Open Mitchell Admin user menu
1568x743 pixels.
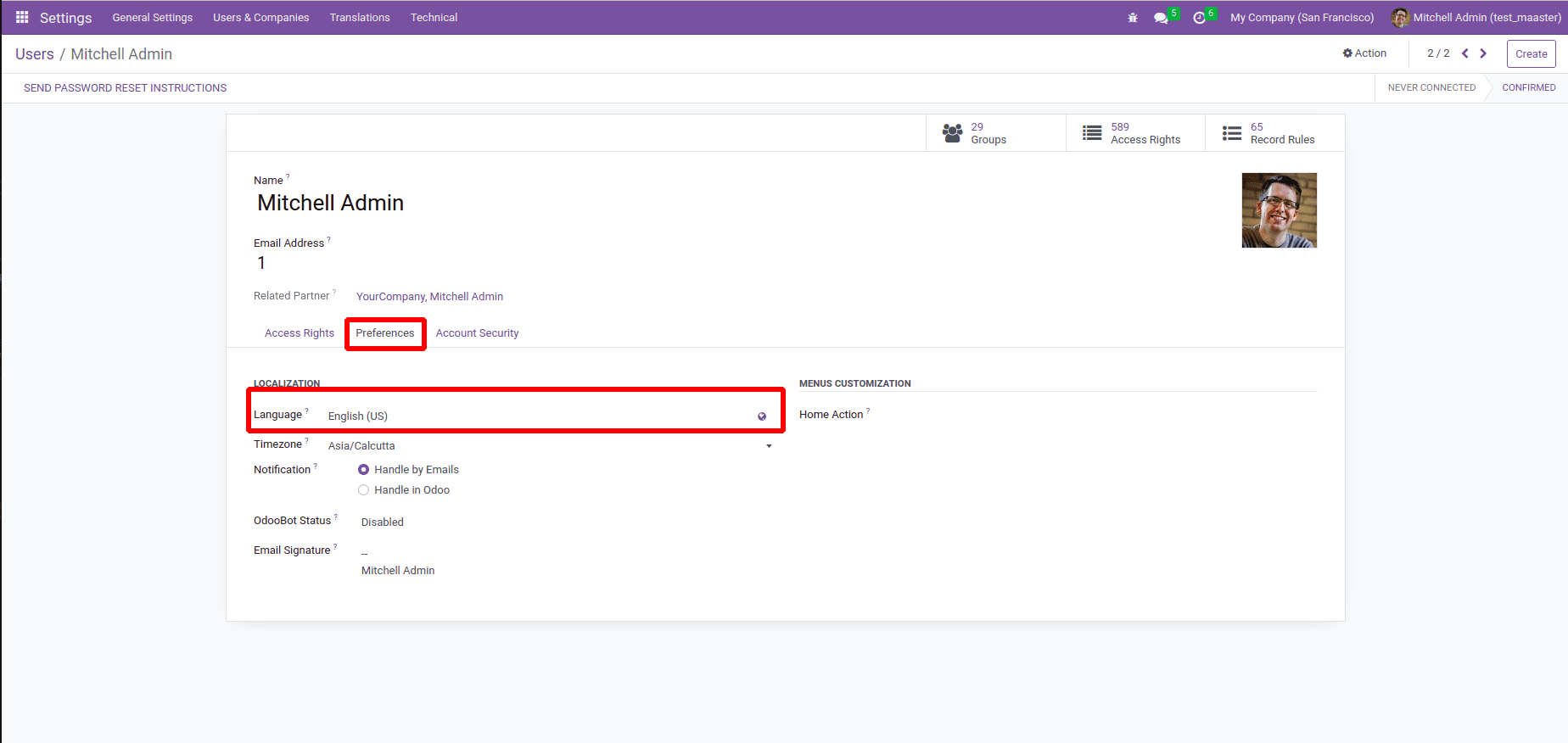(x=1476, y=18)
